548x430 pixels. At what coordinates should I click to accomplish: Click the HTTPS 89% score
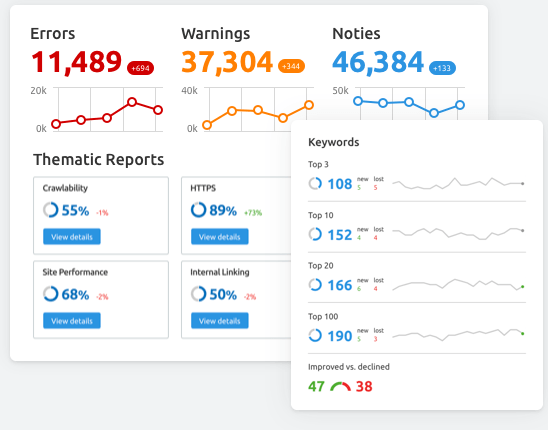click(223, 210)
